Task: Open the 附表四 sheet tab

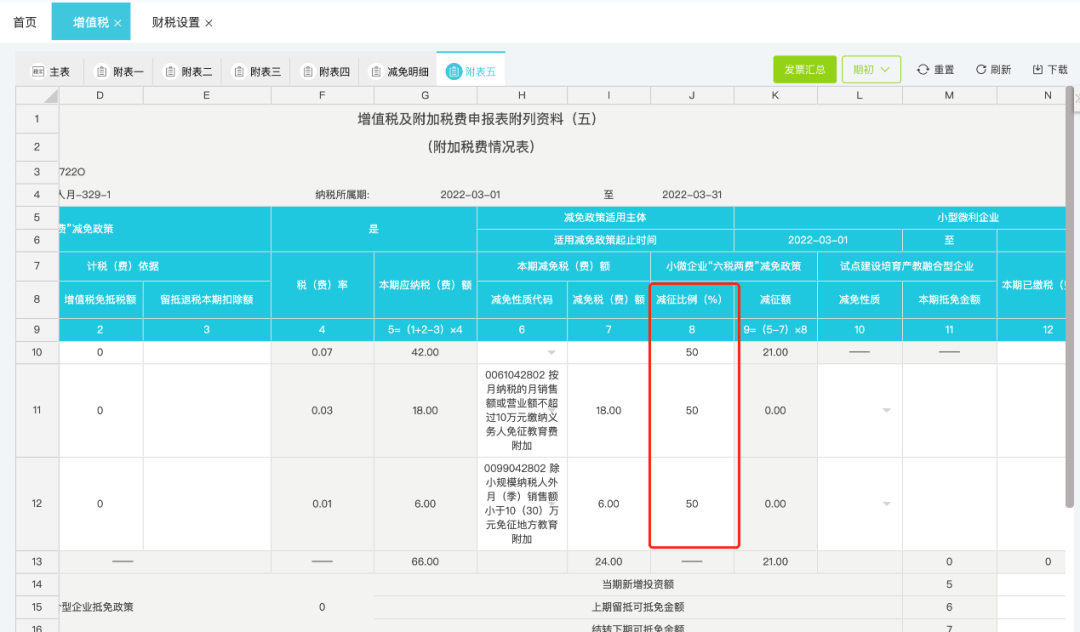Action: tap(326, 72)
